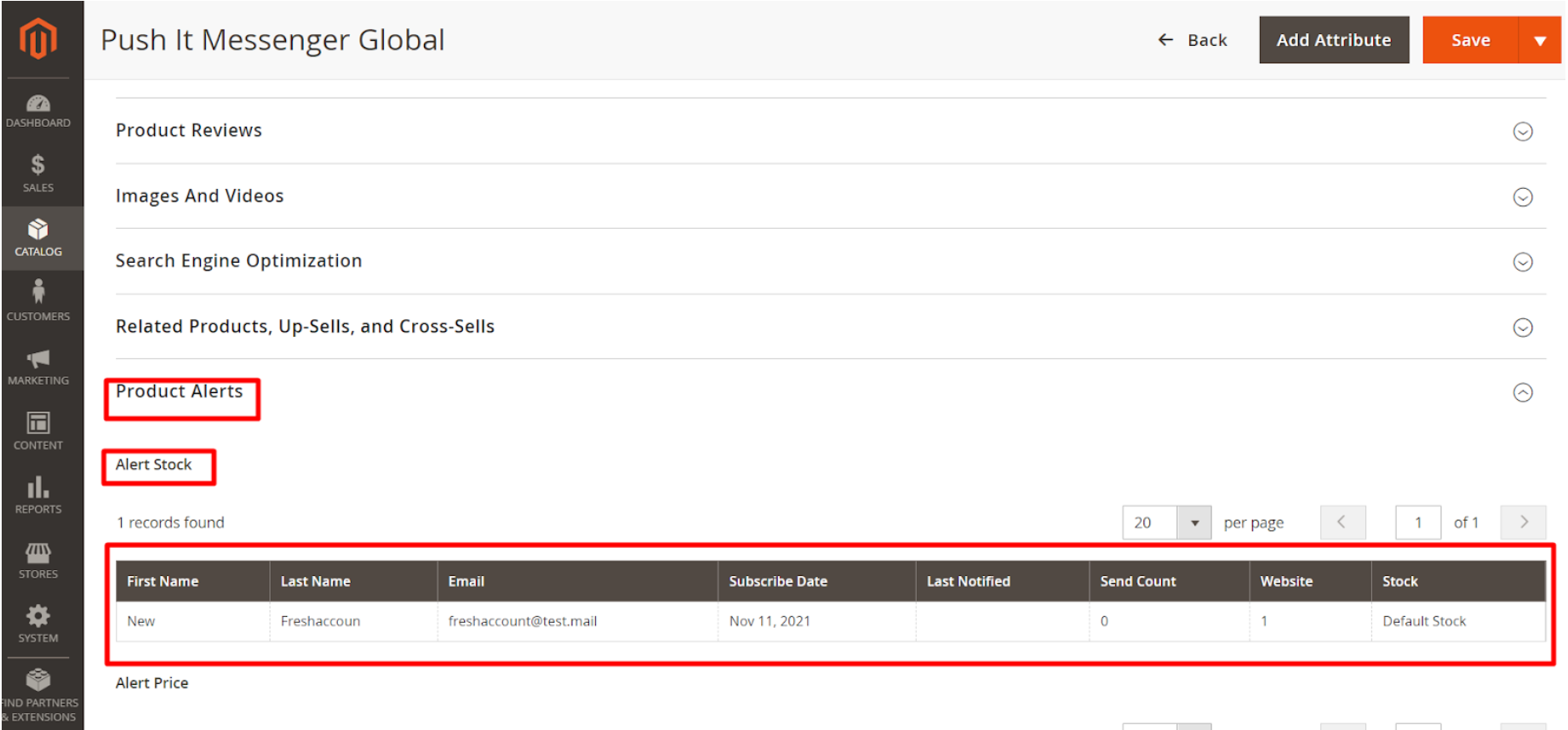Sort by Last Name column header

353,581
